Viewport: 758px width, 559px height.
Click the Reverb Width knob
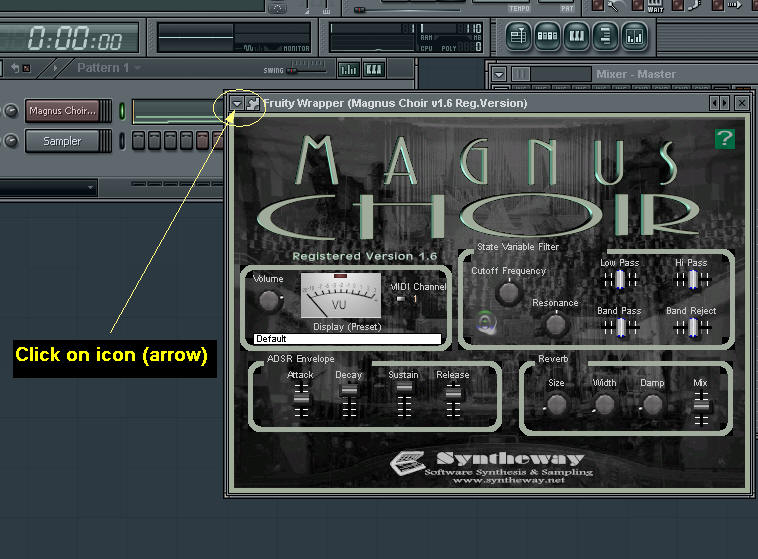(605, 404)
